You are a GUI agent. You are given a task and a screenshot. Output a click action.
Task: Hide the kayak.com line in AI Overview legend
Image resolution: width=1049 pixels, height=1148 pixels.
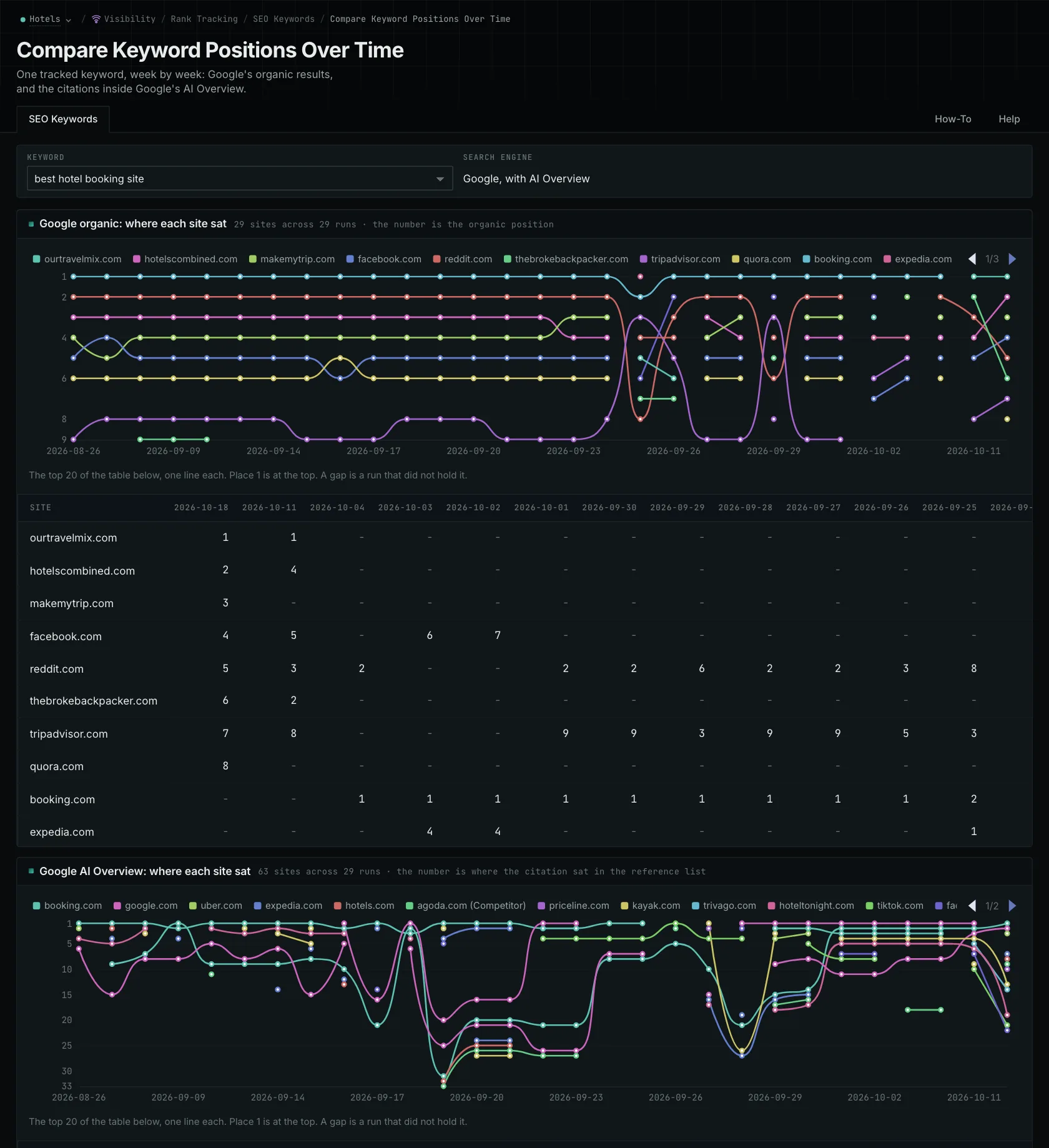point(651,906)
